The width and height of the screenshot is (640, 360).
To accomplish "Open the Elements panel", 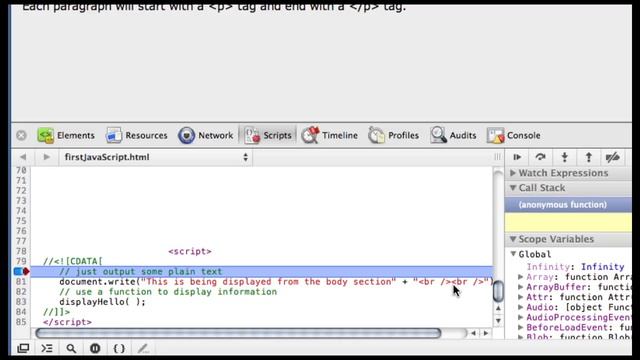I will pyautogui.click(x=66, y=135).
